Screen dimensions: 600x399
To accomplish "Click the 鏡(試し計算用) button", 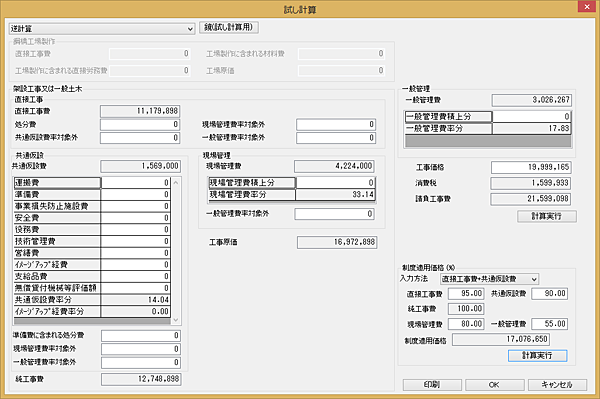I will [x=229, y=27].
